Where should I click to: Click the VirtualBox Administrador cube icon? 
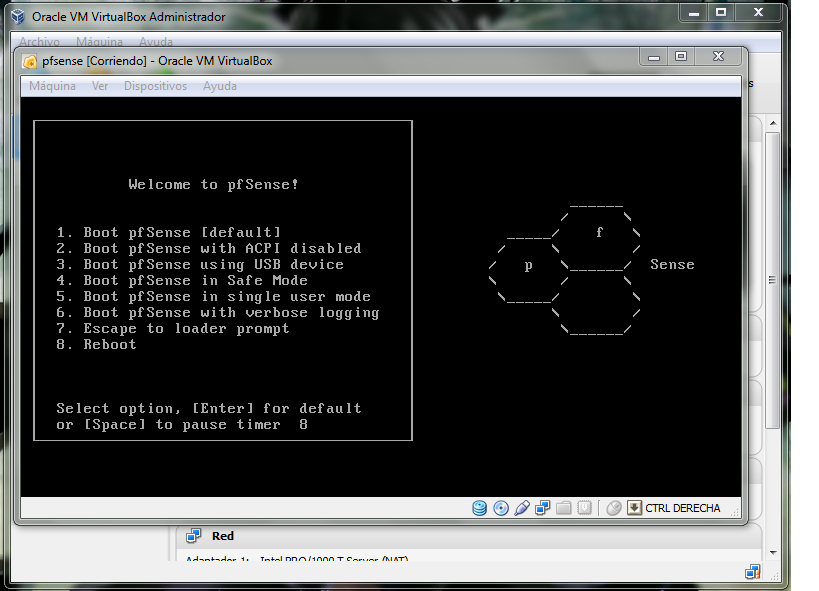(18, 17)
